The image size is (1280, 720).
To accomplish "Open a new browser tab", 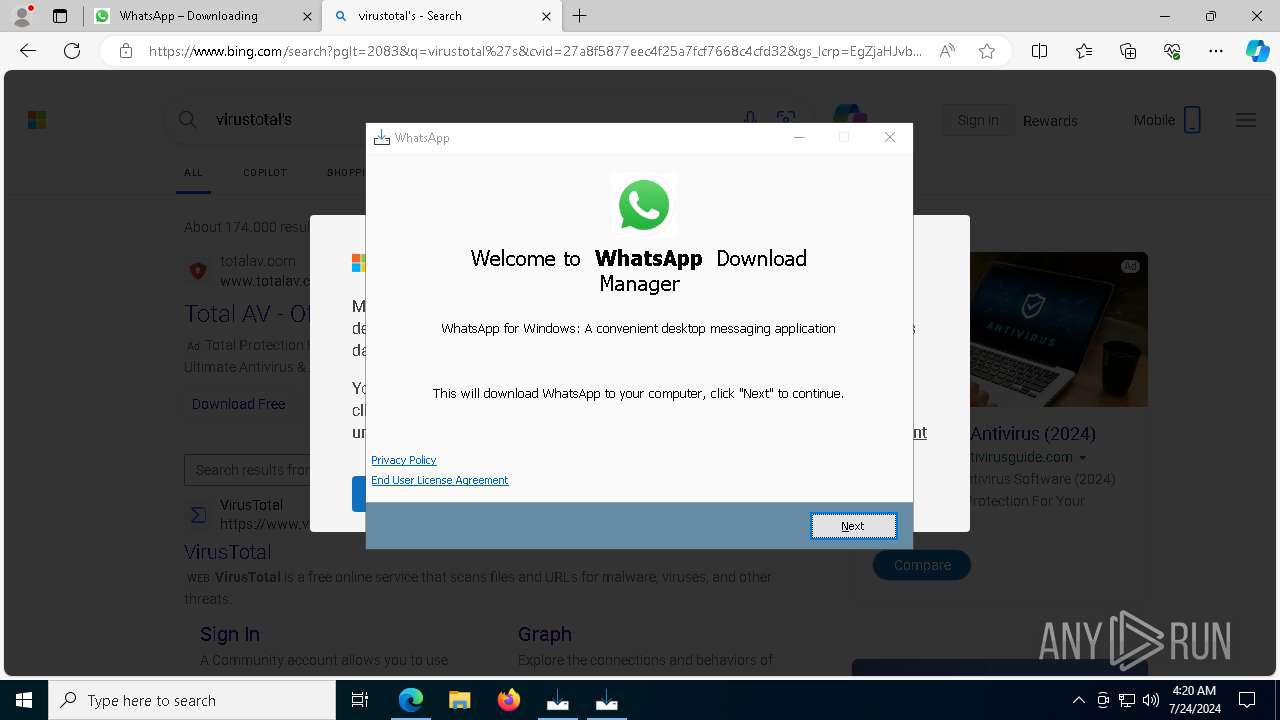I will click(580, 16).
